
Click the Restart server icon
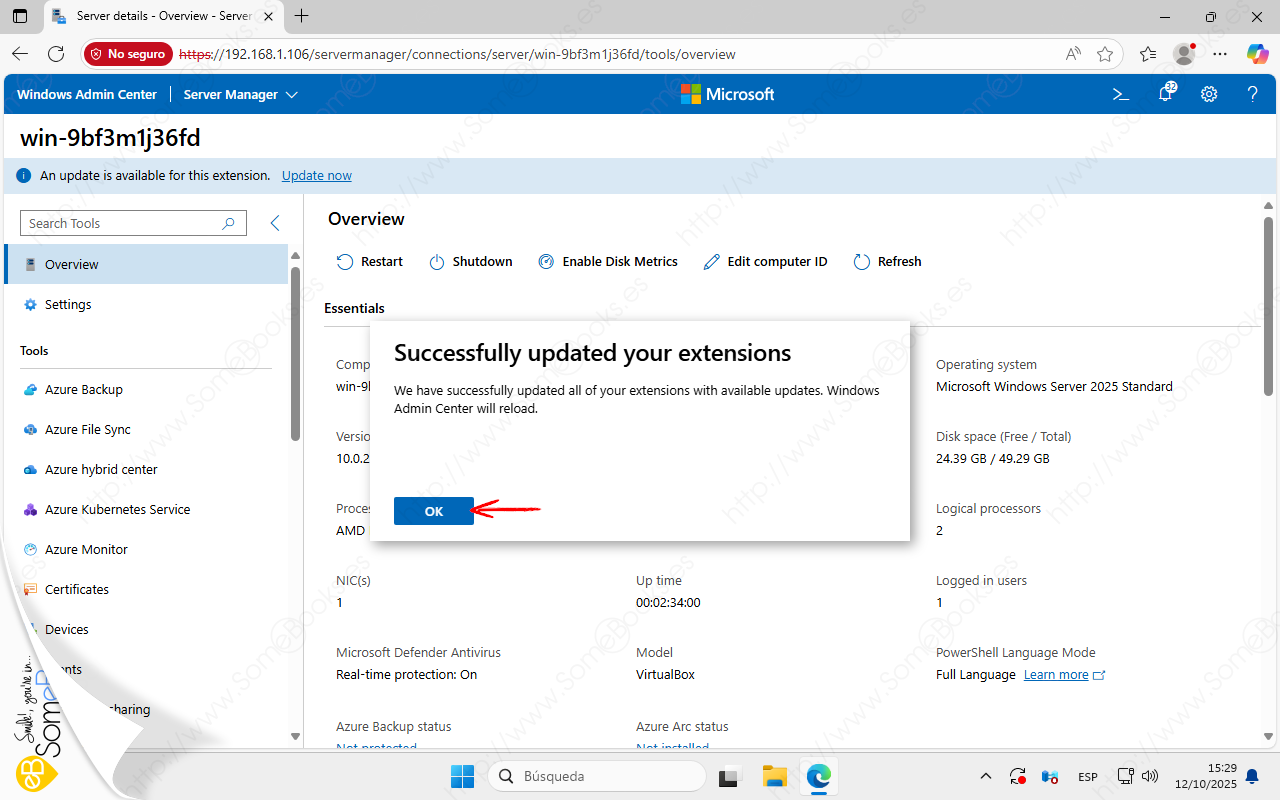pyautogui.click(x=345, y=262)
